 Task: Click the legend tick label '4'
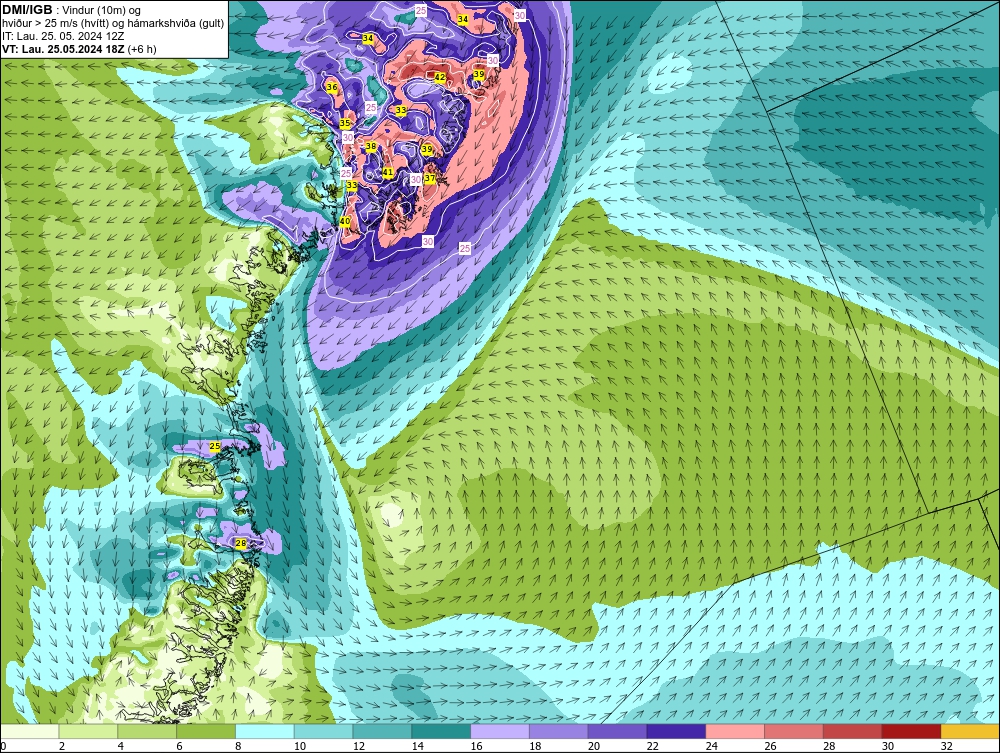tap(121, 746)
